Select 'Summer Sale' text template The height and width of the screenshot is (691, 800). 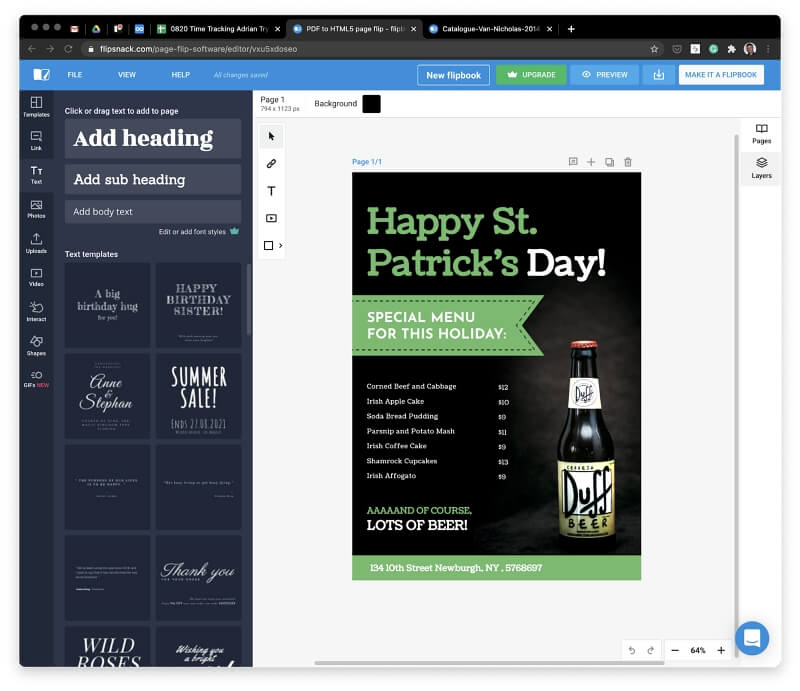pos(198,396)
